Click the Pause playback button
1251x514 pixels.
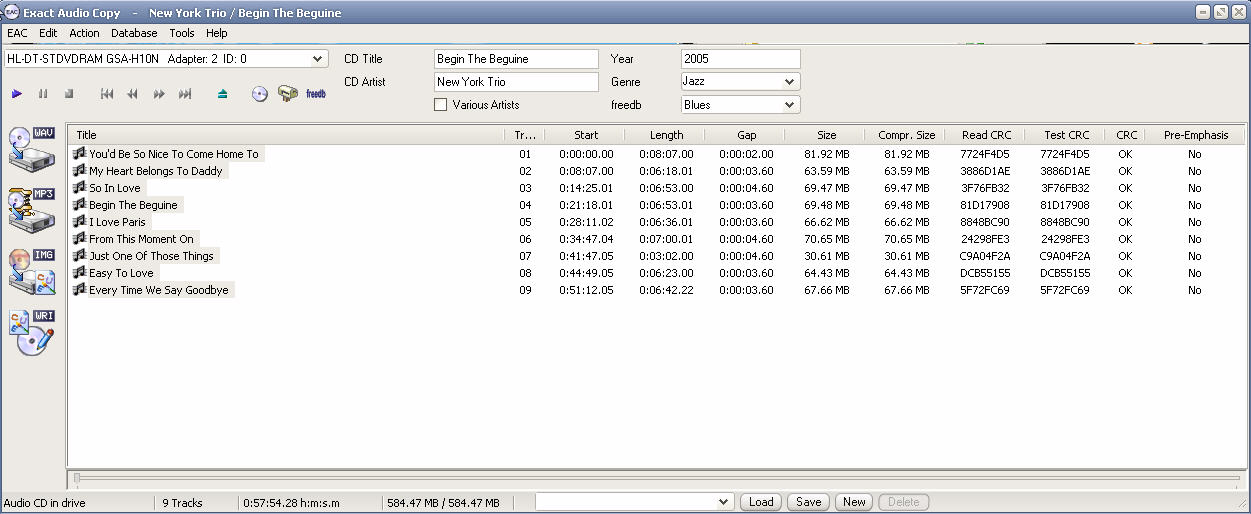coord(43,94)
